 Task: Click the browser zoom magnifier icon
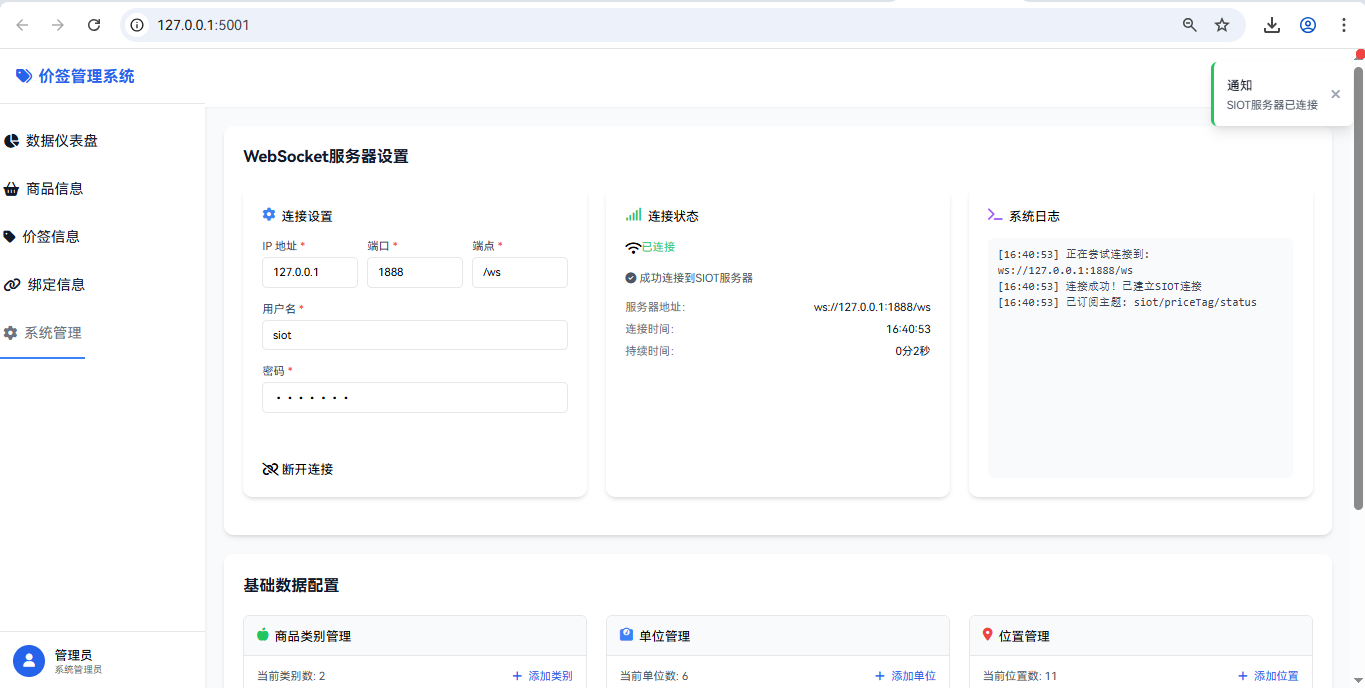click(1190, 25)
